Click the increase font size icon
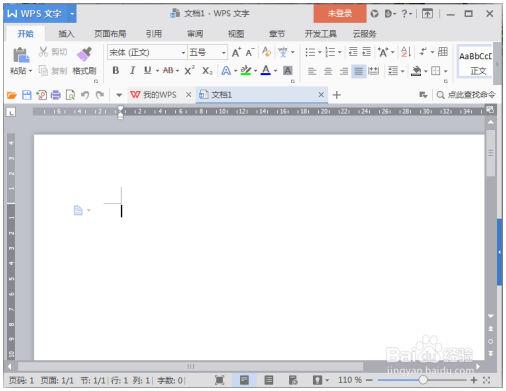Image resolution: width=506 pixels, height=391 pixels. [236, 52]
